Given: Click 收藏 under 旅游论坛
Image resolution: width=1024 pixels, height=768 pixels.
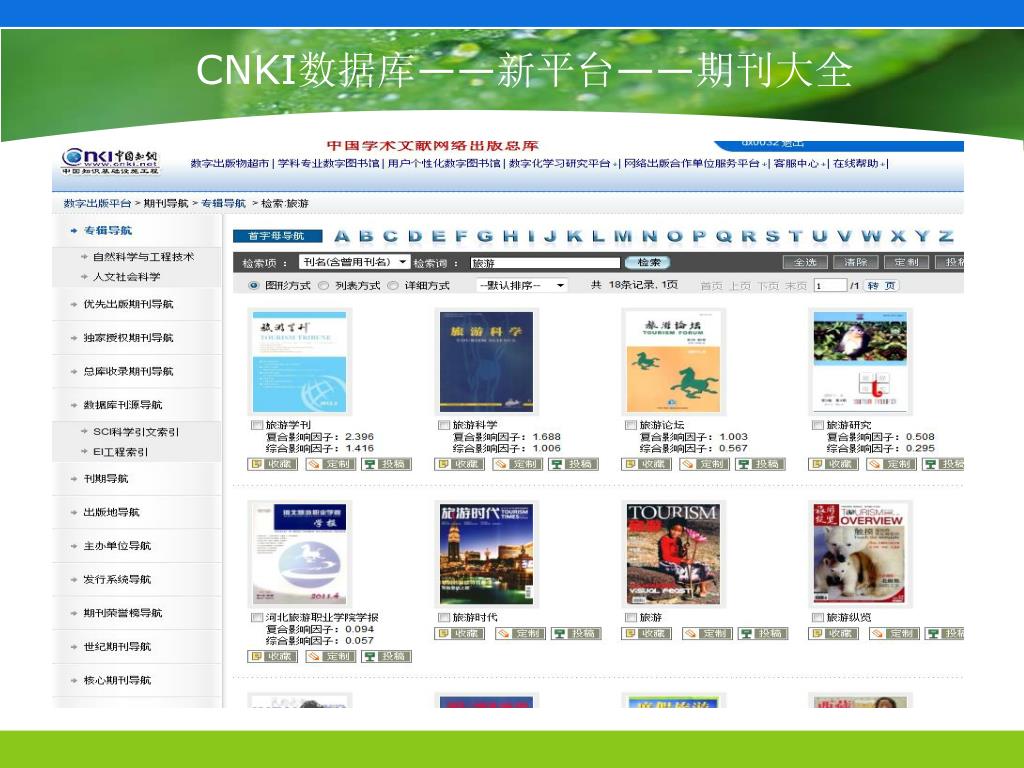Looking at the screenshot, I should [647, 464].
